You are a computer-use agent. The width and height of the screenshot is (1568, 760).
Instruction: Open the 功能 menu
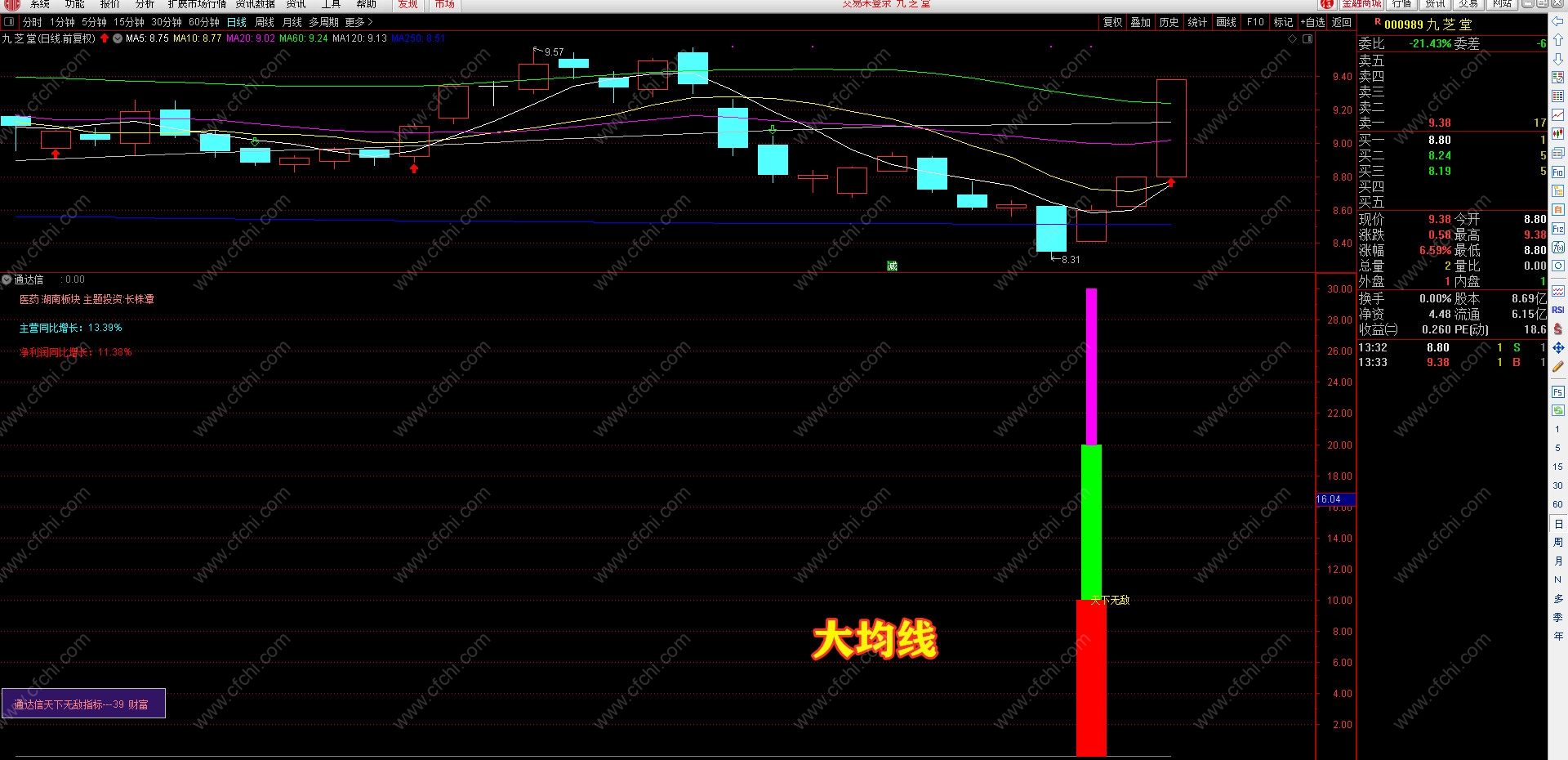point(74,4)
